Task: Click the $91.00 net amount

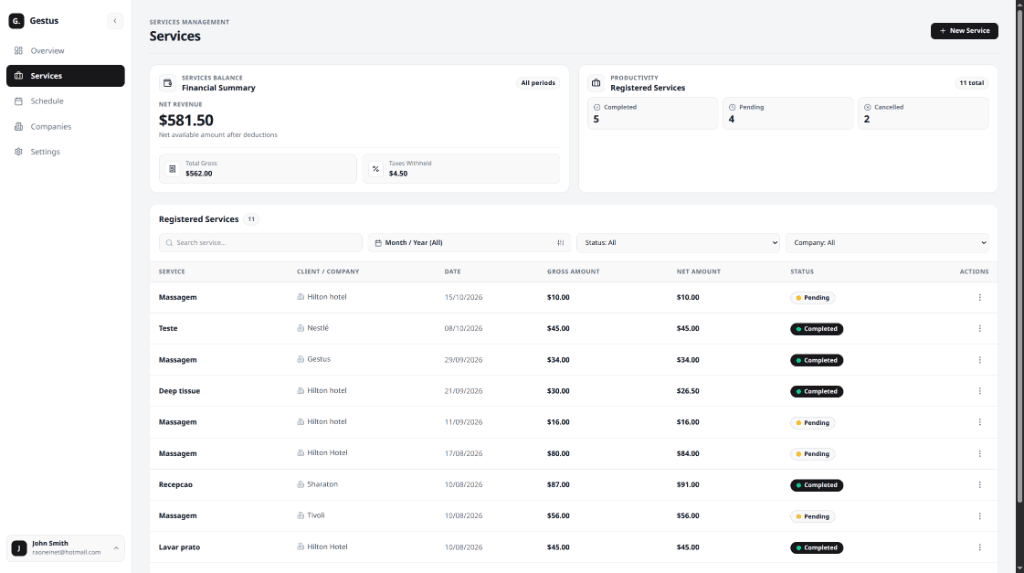Action: tap(688, 485)
